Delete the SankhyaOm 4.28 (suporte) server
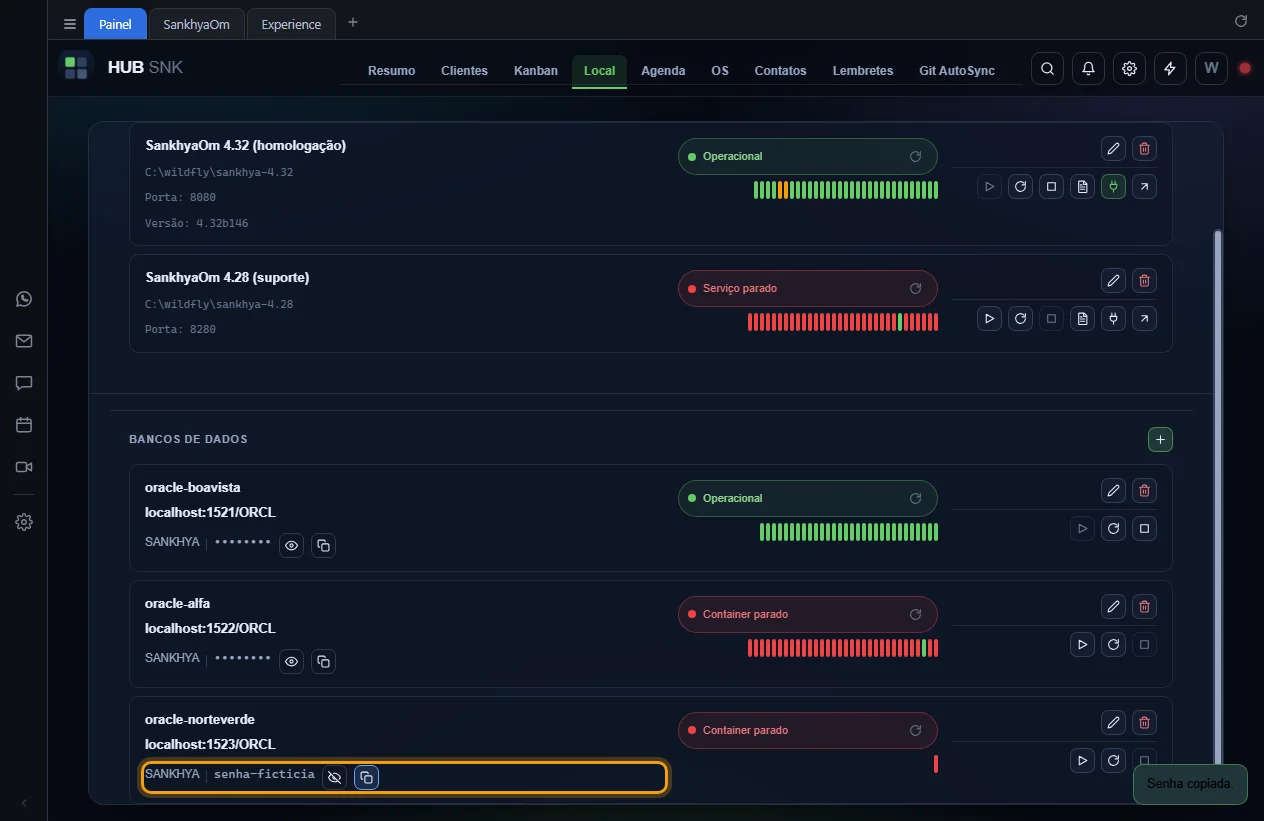 click(1145, 281)
